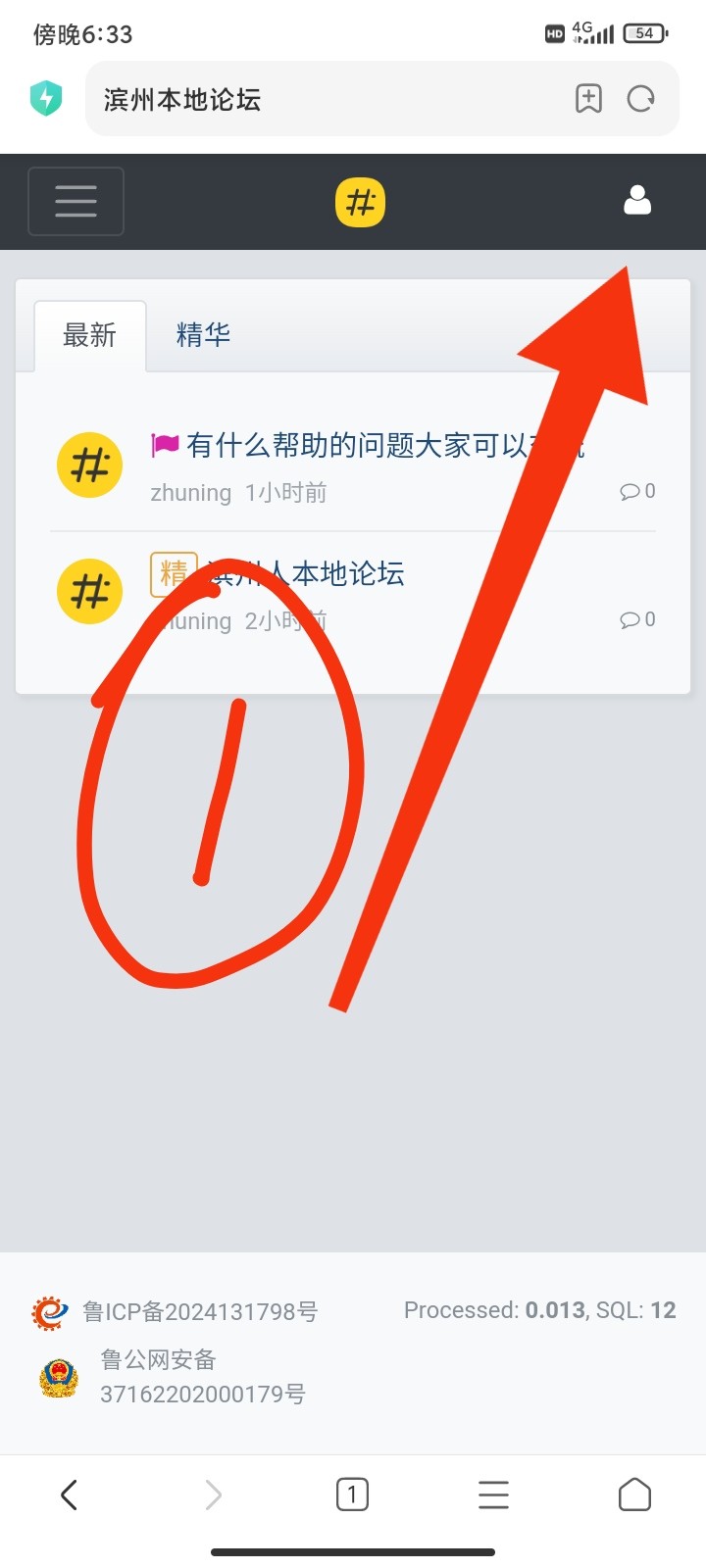Open the zhuning author name on first post
This screenshot has height=1568, width=706.
pyautogui.click(x=190, y=493)
